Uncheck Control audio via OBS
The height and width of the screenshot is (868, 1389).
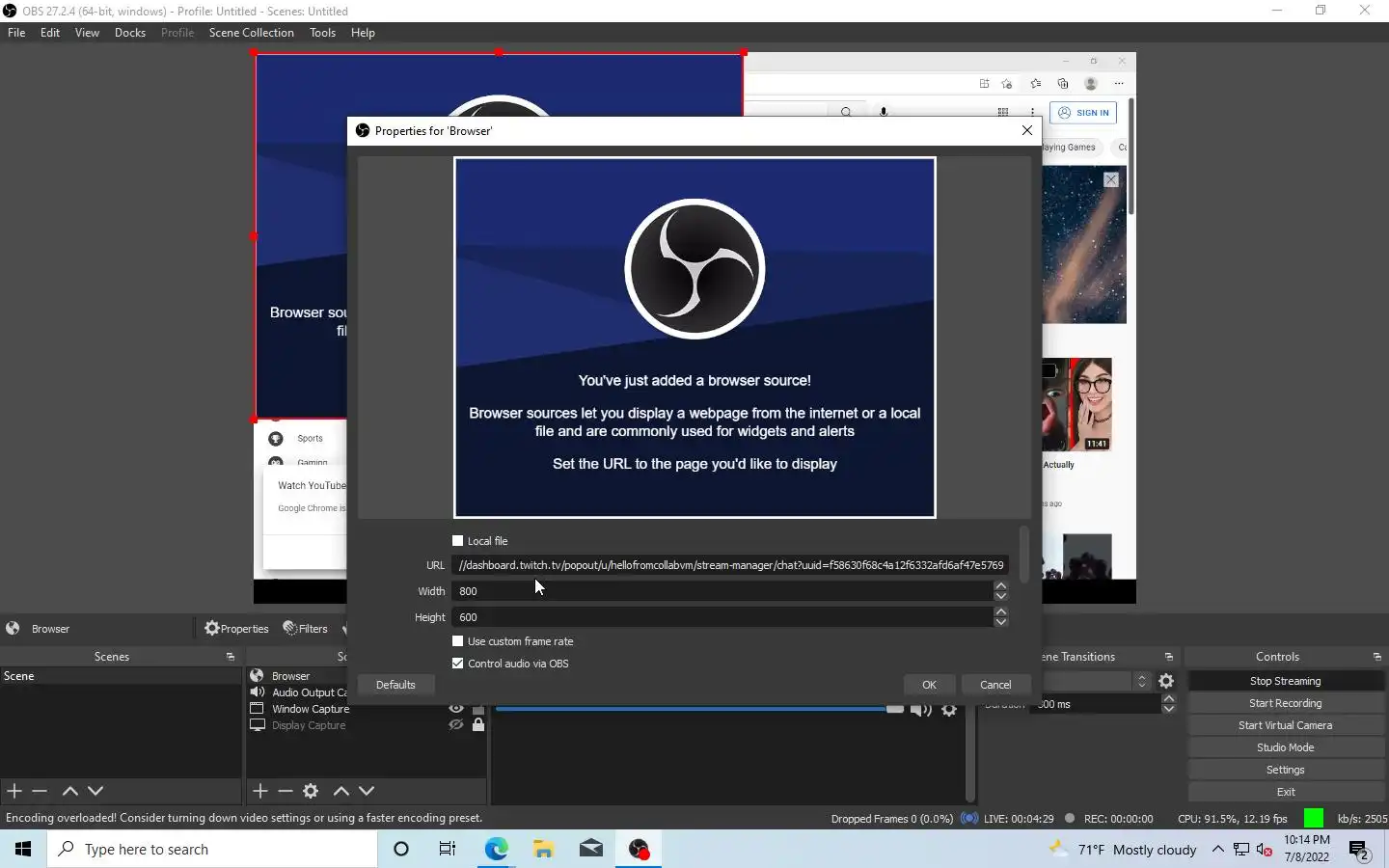pos(458,664)
